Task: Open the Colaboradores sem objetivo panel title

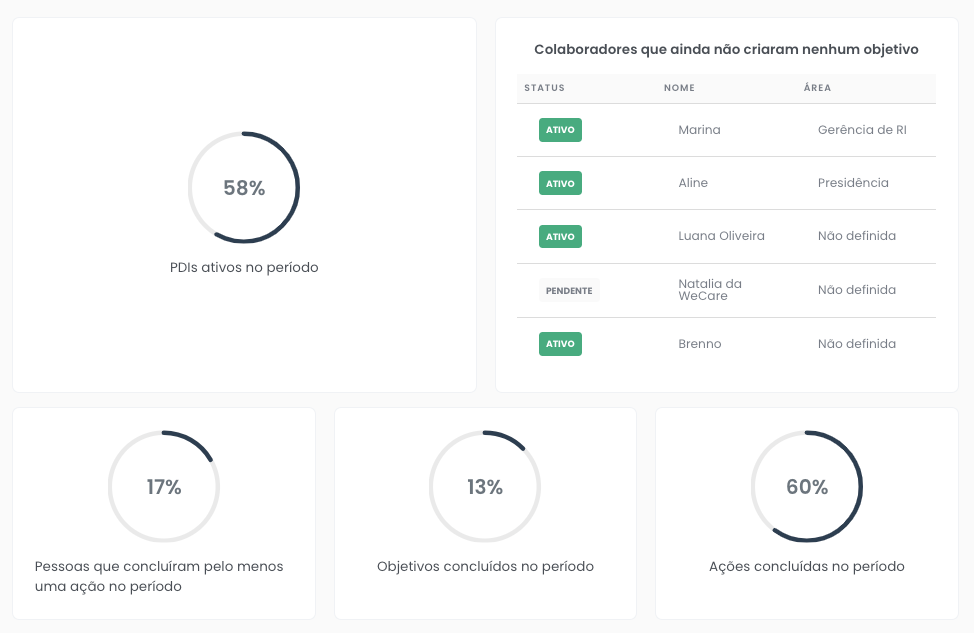Action: [727, 48]
